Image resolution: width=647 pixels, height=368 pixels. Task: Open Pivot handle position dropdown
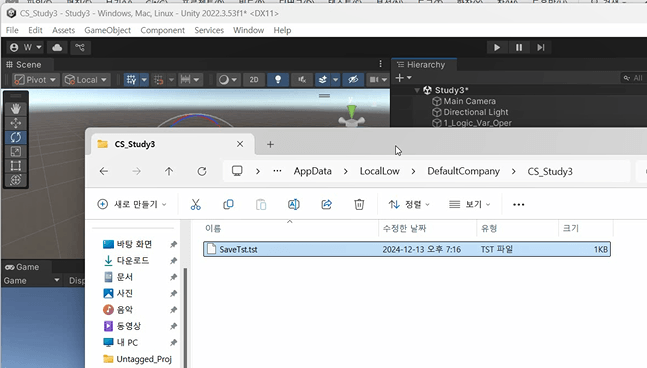click(35, 80)
